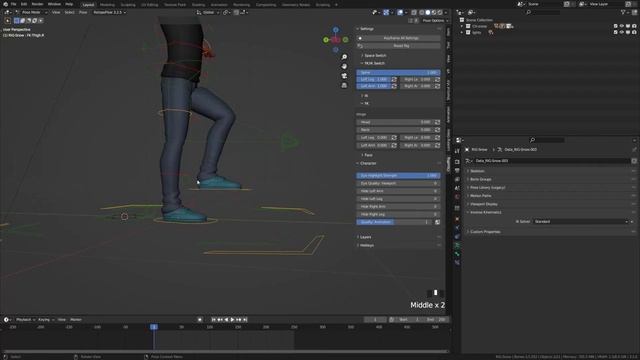
Task: Click the snap icon beside Right Arm FK/IK slider
Action: [437, 86]
